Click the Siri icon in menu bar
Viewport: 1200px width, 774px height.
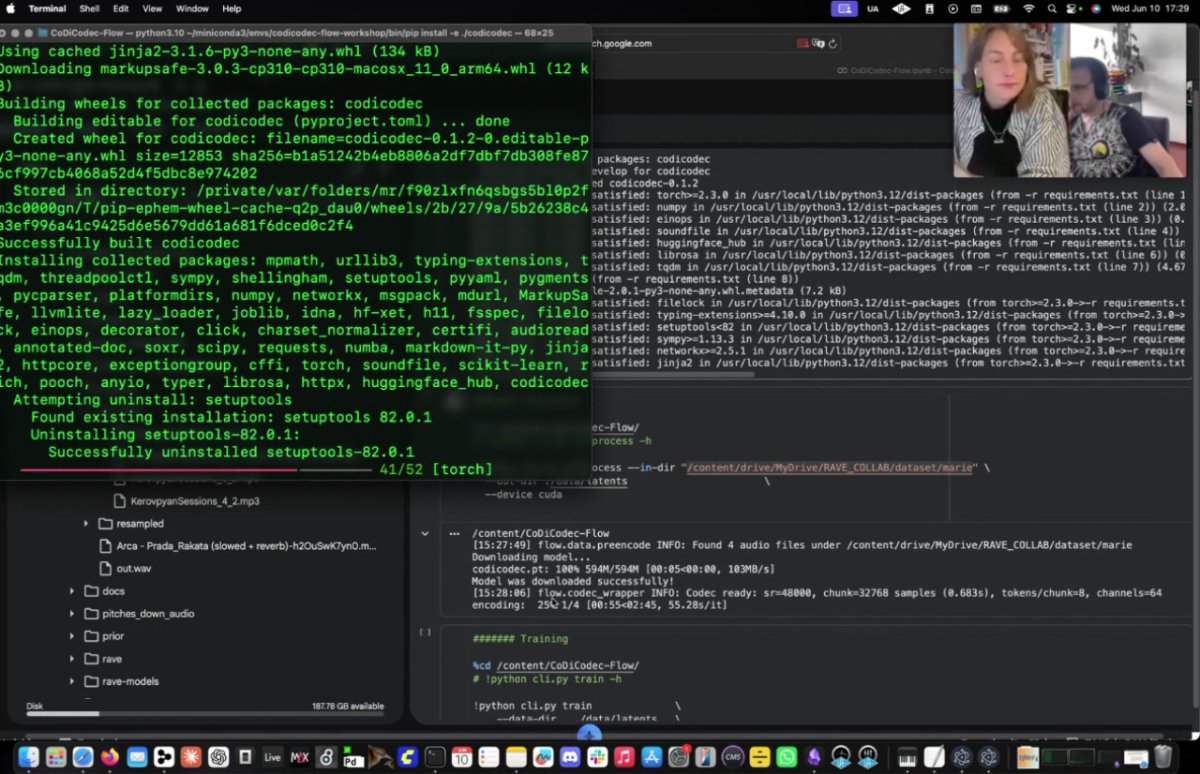[x=1094, y=8]
